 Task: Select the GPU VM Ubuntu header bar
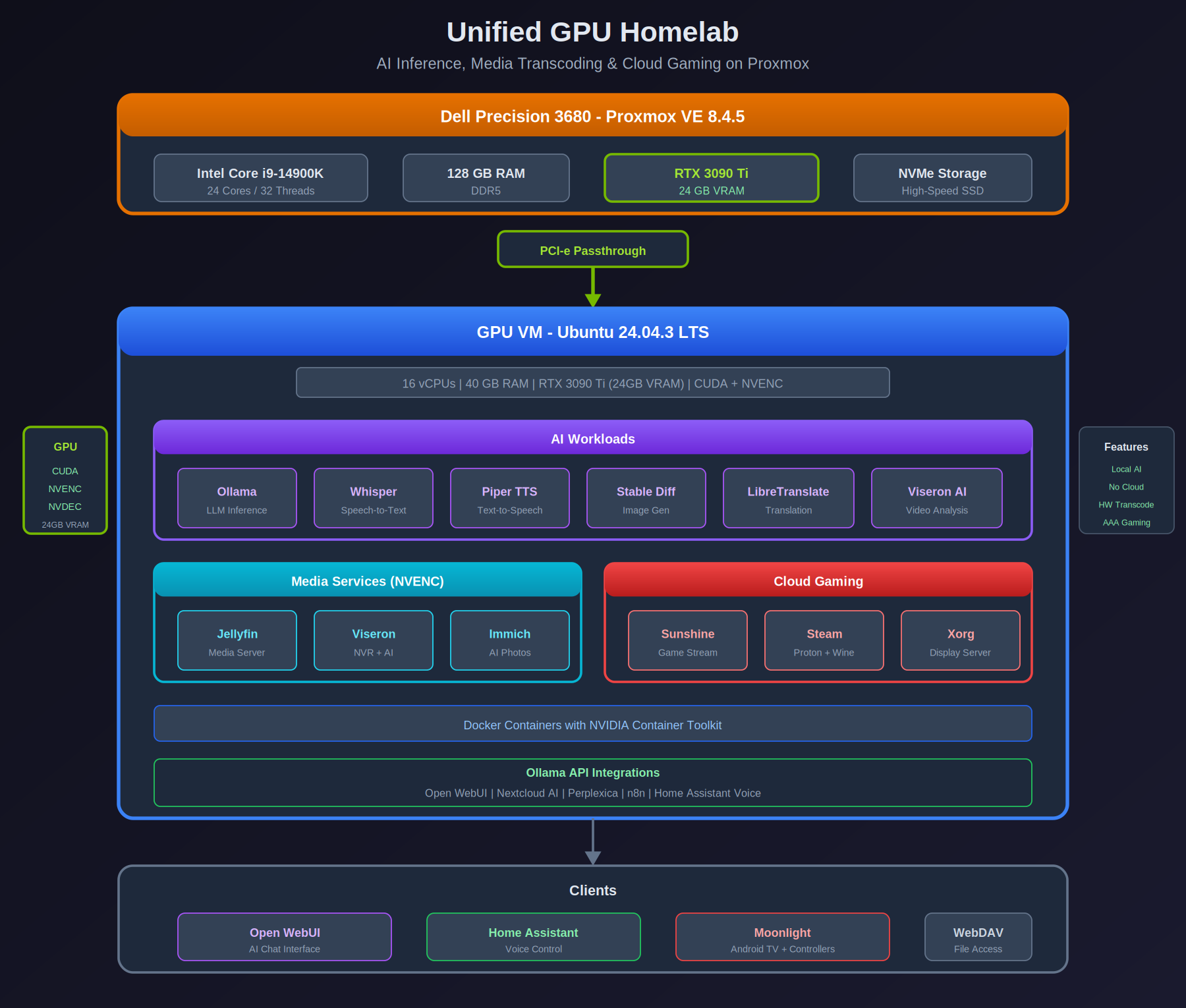[592, 333]
